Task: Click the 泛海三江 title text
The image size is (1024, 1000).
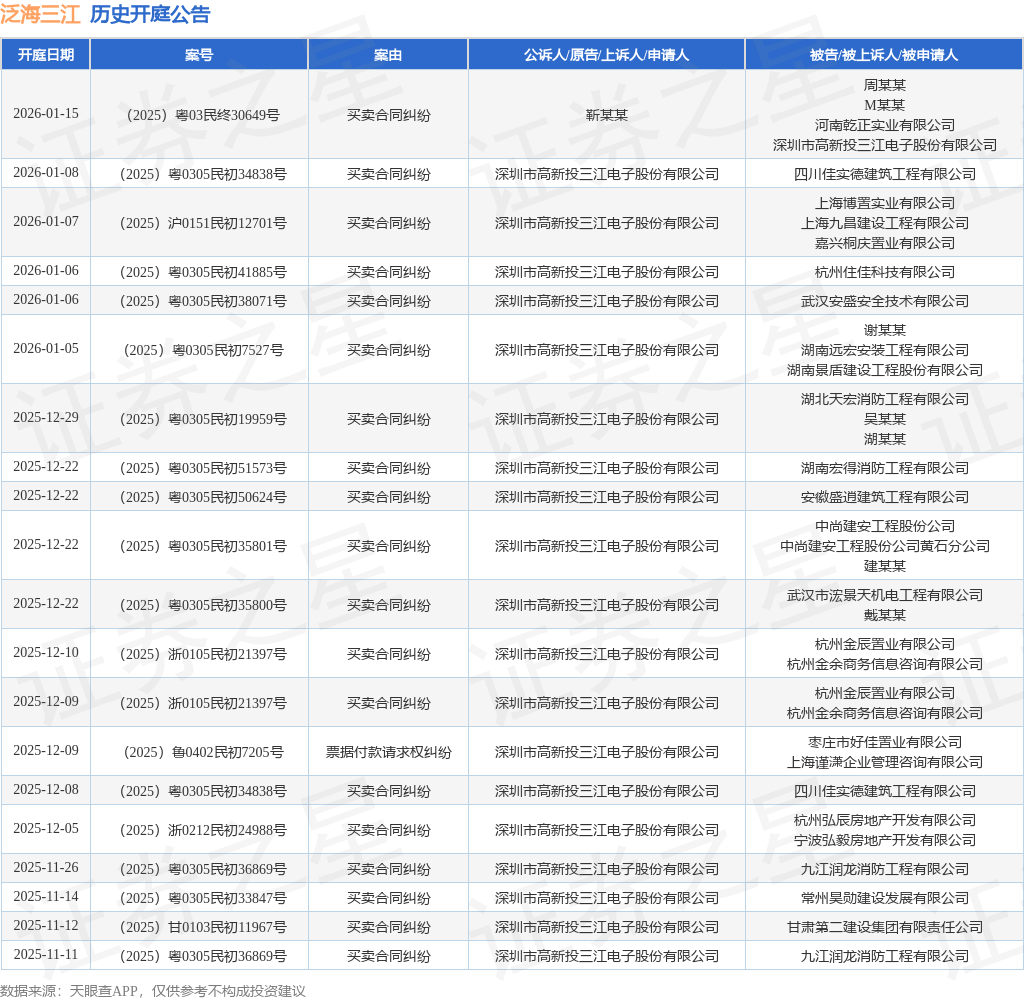Action: [40, 14]
